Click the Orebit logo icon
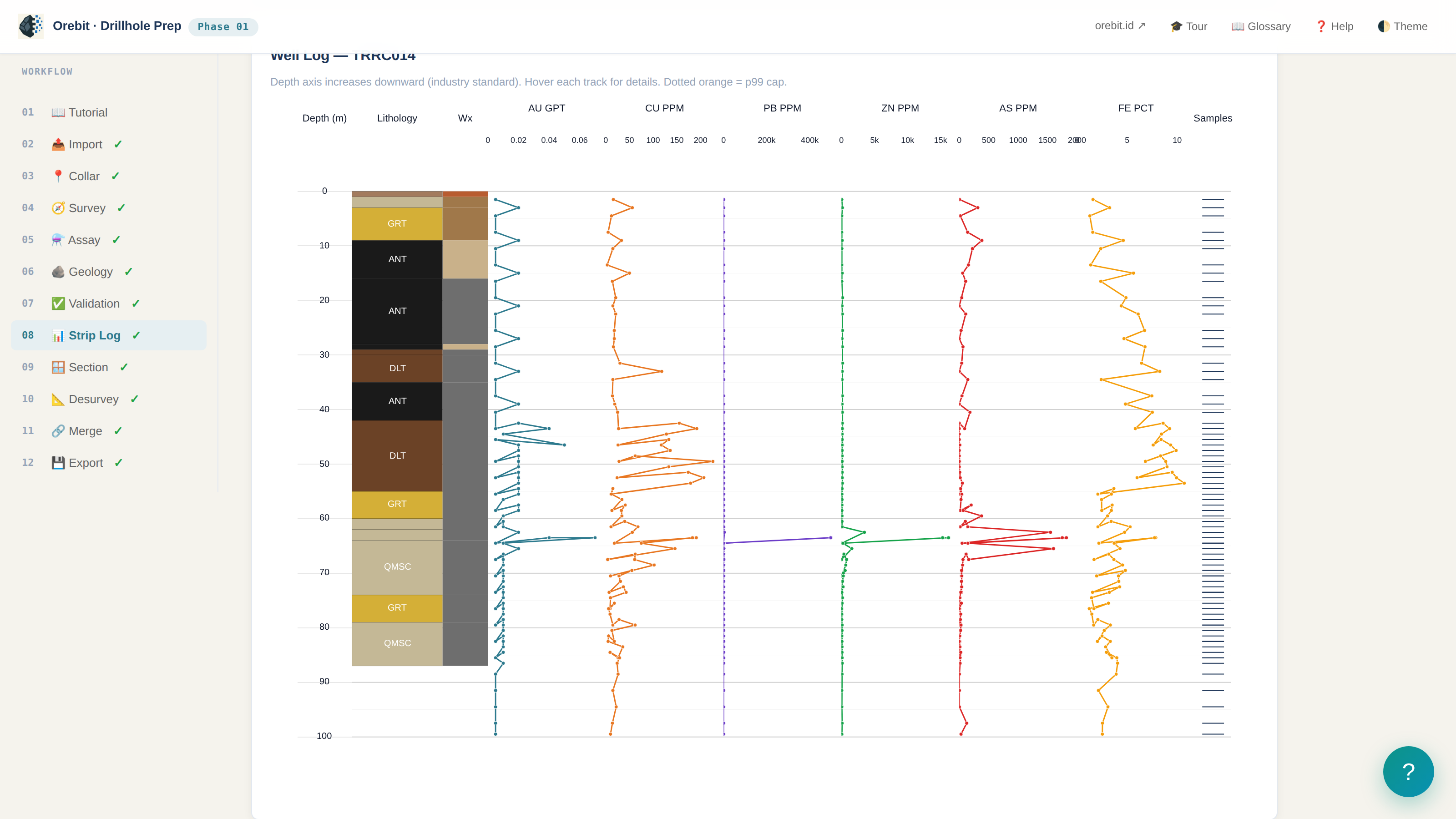The image size is (1456, 819). [x=30, y=26]
